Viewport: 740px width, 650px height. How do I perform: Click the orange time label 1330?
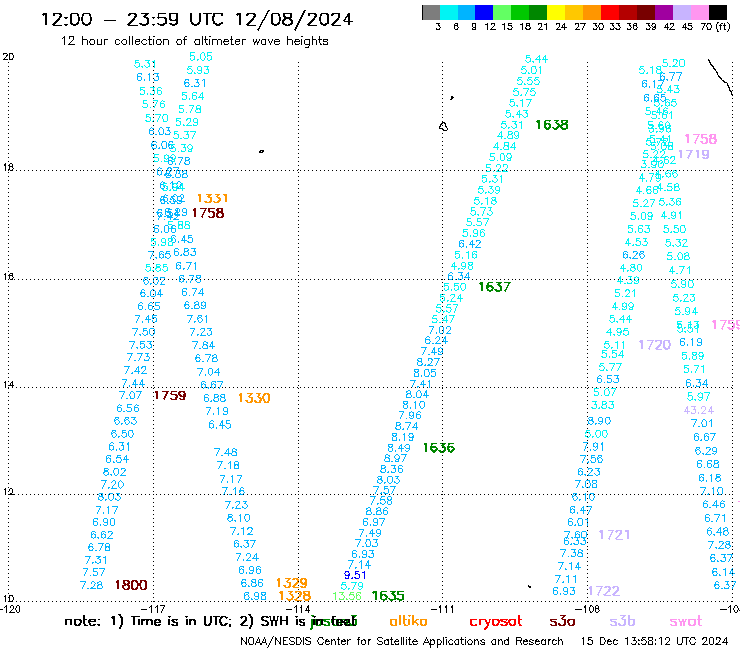(254, 398)
